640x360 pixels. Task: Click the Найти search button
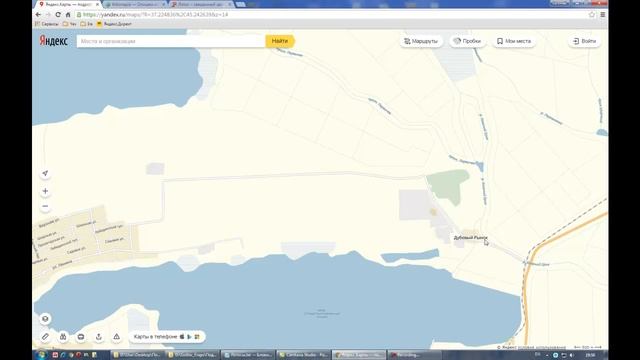[280, 41]
